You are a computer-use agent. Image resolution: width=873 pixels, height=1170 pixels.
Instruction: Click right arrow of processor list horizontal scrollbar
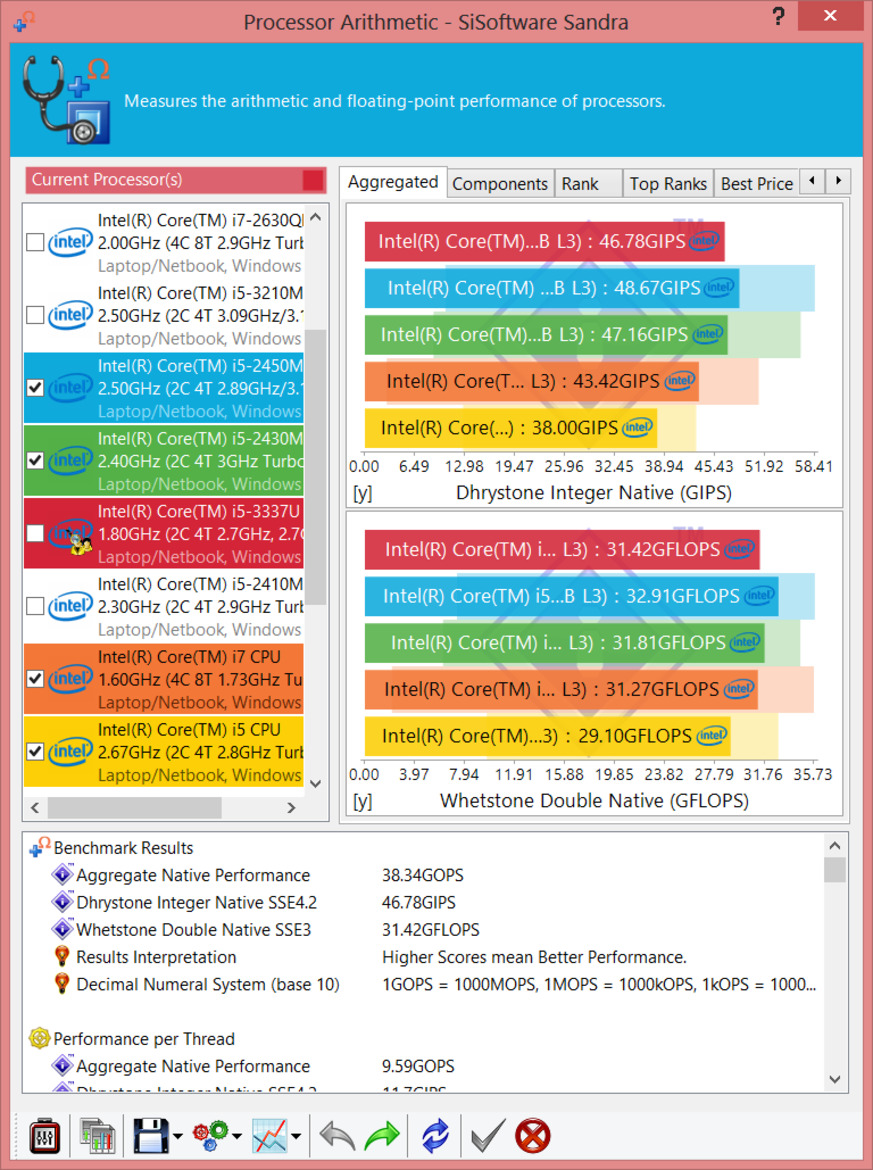pos(292,807)
